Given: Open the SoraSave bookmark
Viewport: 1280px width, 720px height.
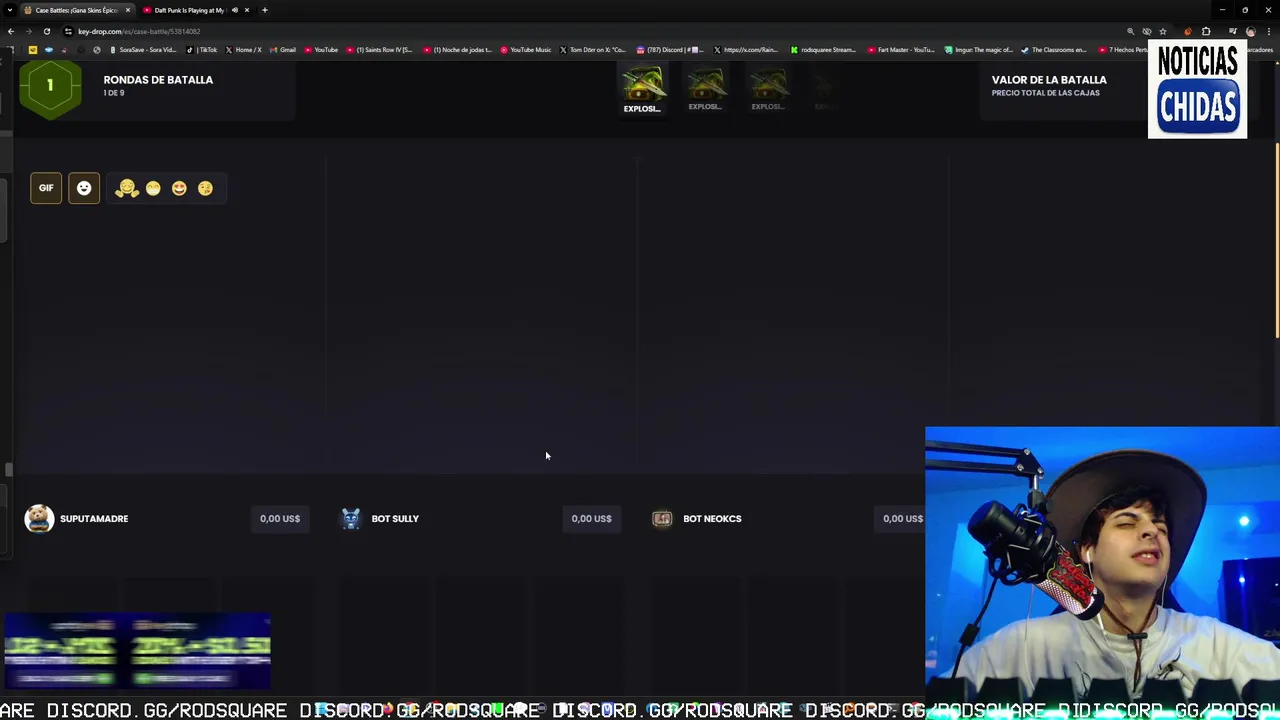Looking at the screenshot, I should point(143,50).
